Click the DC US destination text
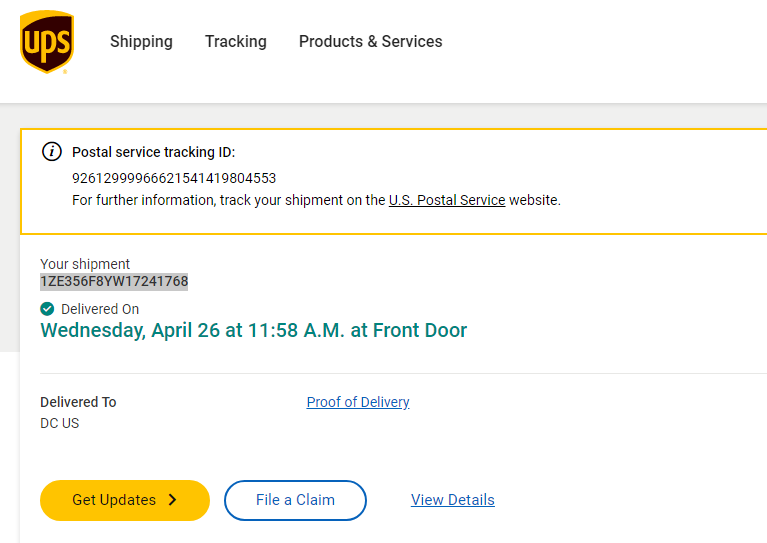The width and height of the screenshot is (767, 543). pos(59,423)
